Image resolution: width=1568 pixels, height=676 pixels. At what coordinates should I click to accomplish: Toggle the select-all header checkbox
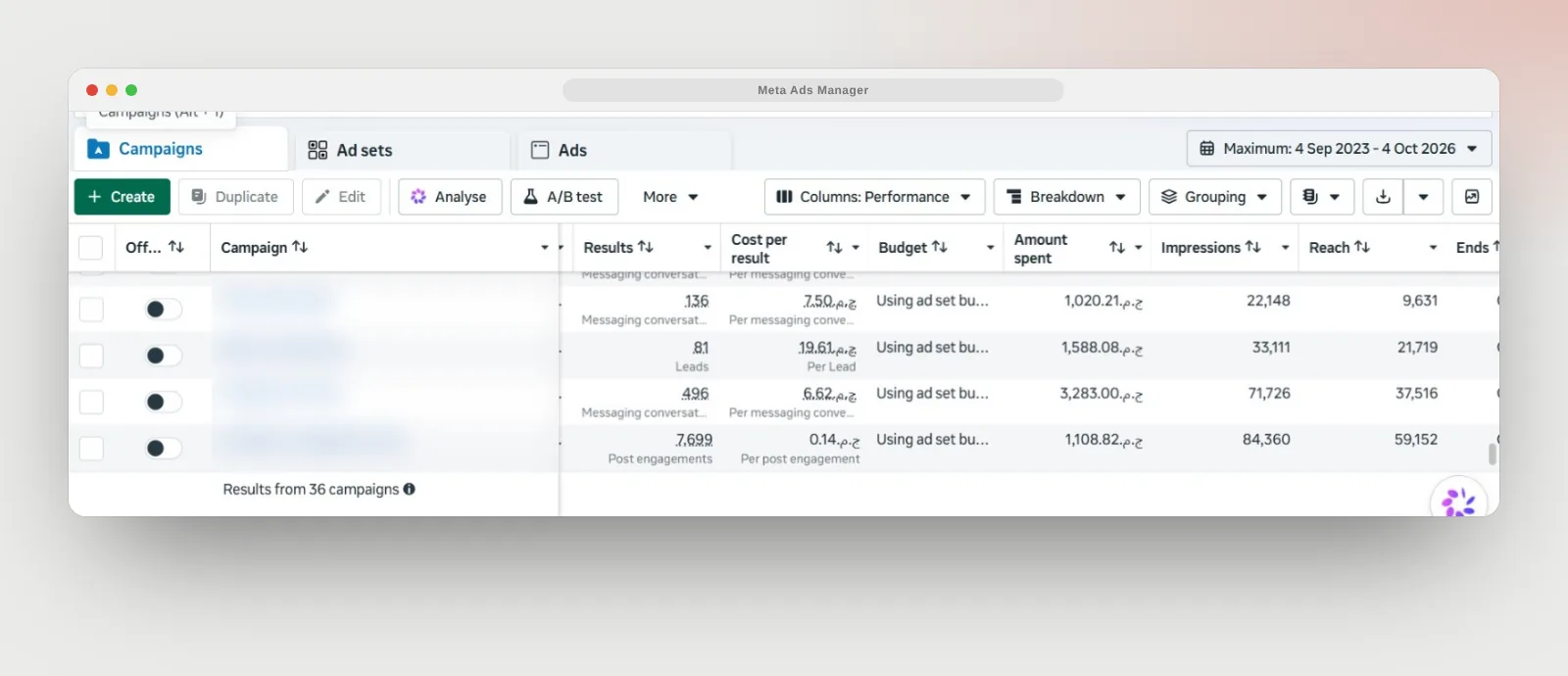pos(90,248)
